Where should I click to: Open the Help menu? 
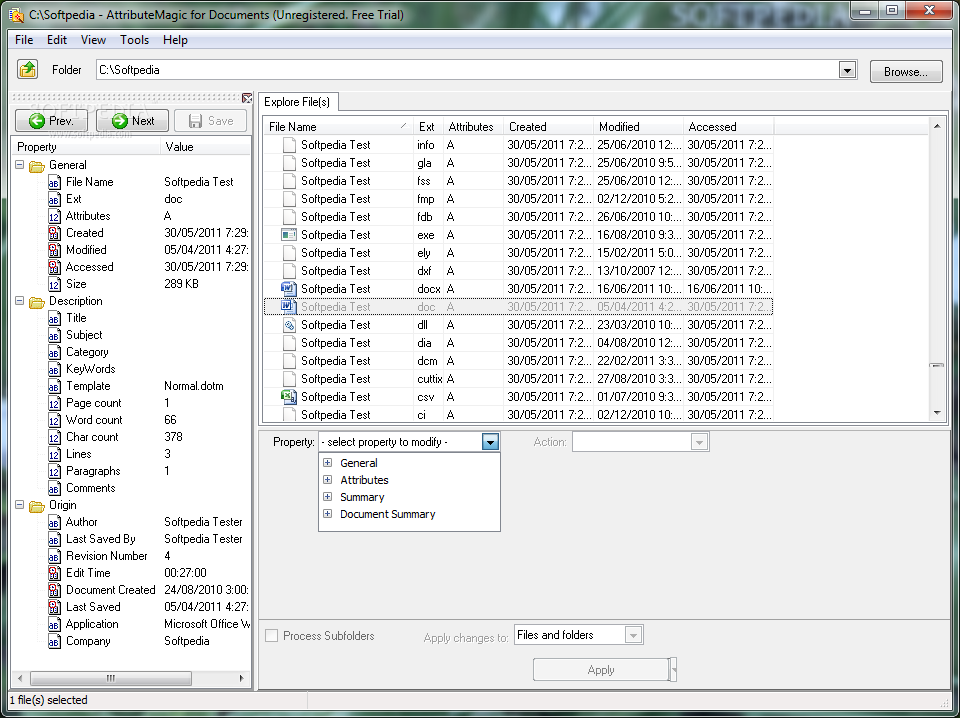(175, 40)
